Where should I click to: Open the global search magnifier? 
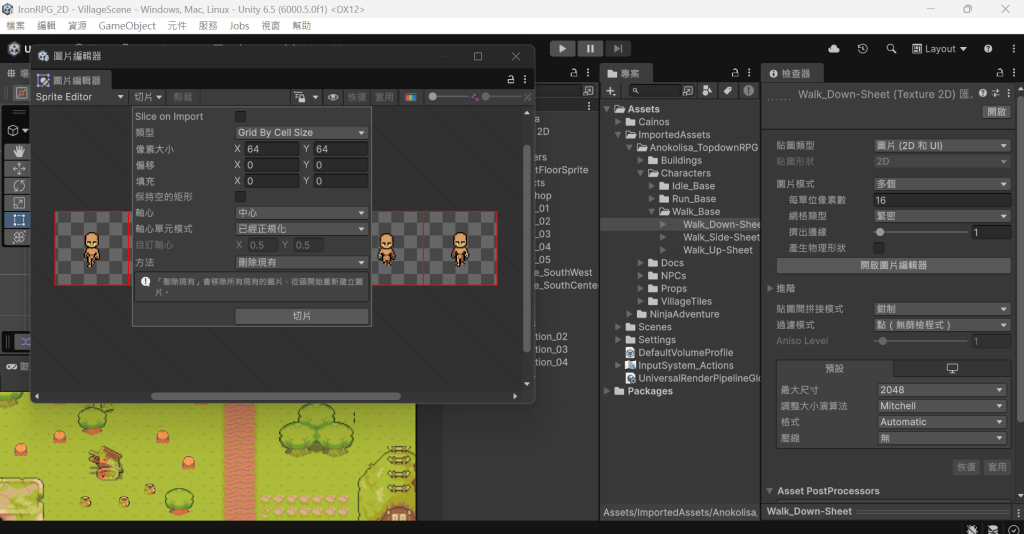(891, 49)
